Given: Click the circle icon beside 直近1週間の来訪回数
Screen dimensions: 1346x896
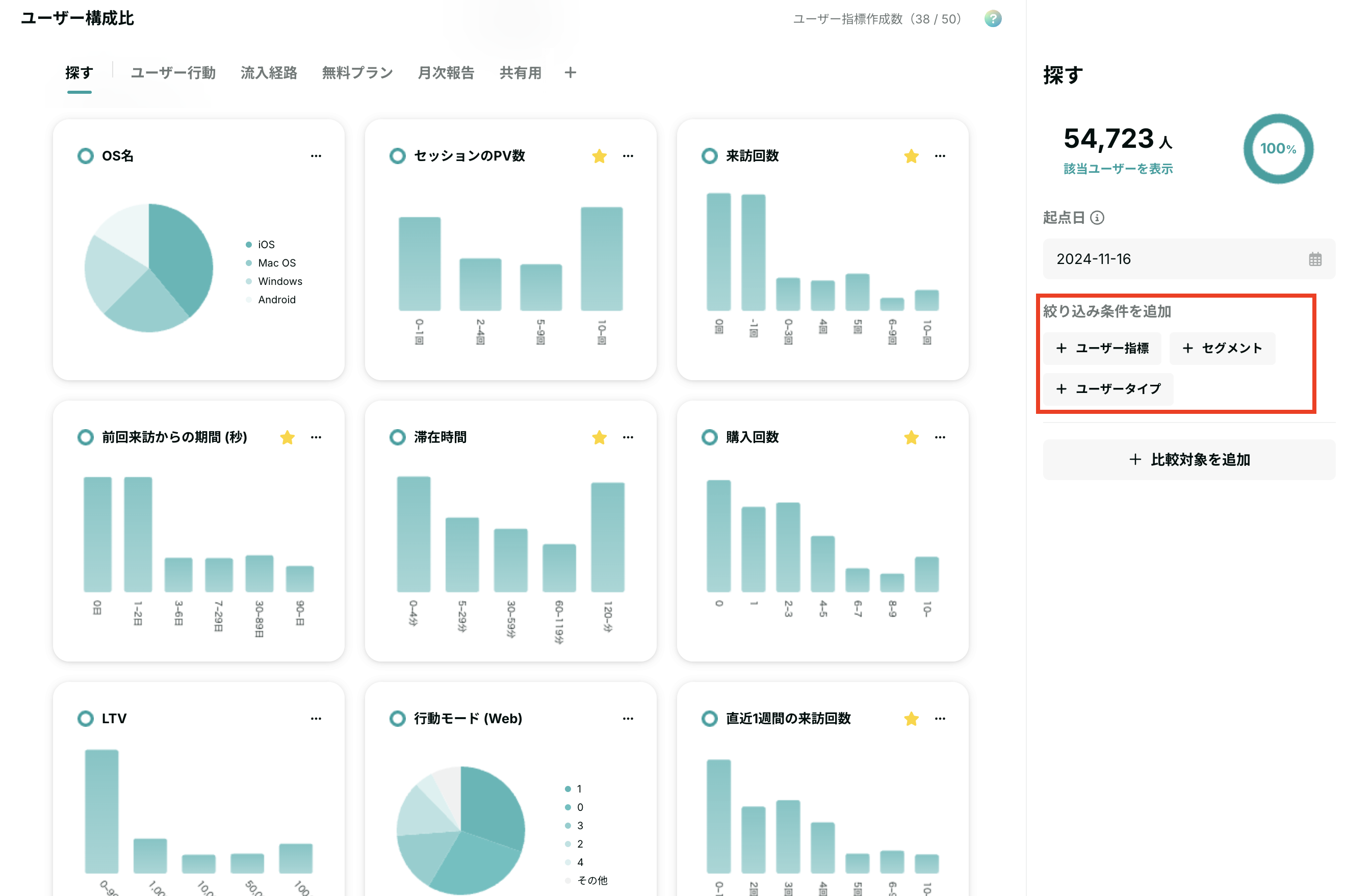Looking at the screenshot, I should pos(710,718).
